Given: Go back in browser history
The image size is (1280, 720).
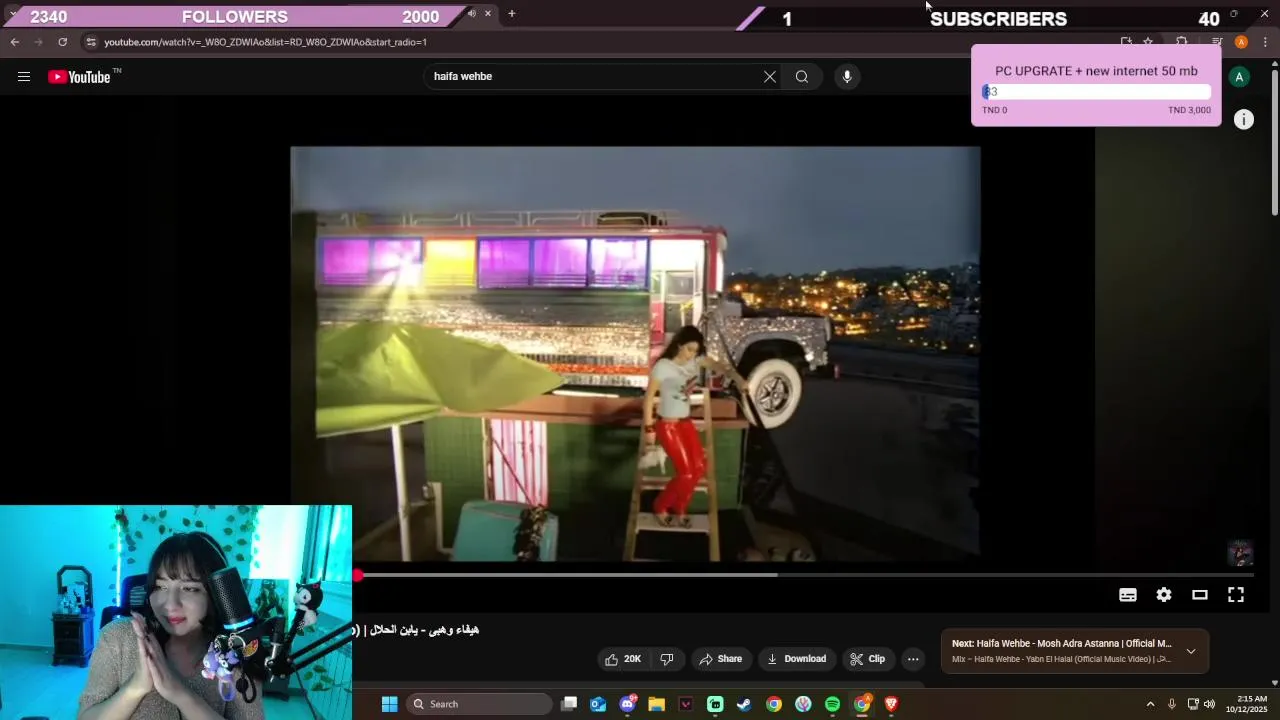Looking at the screenshot, I should pyautogui.click(x=15, y=42).
